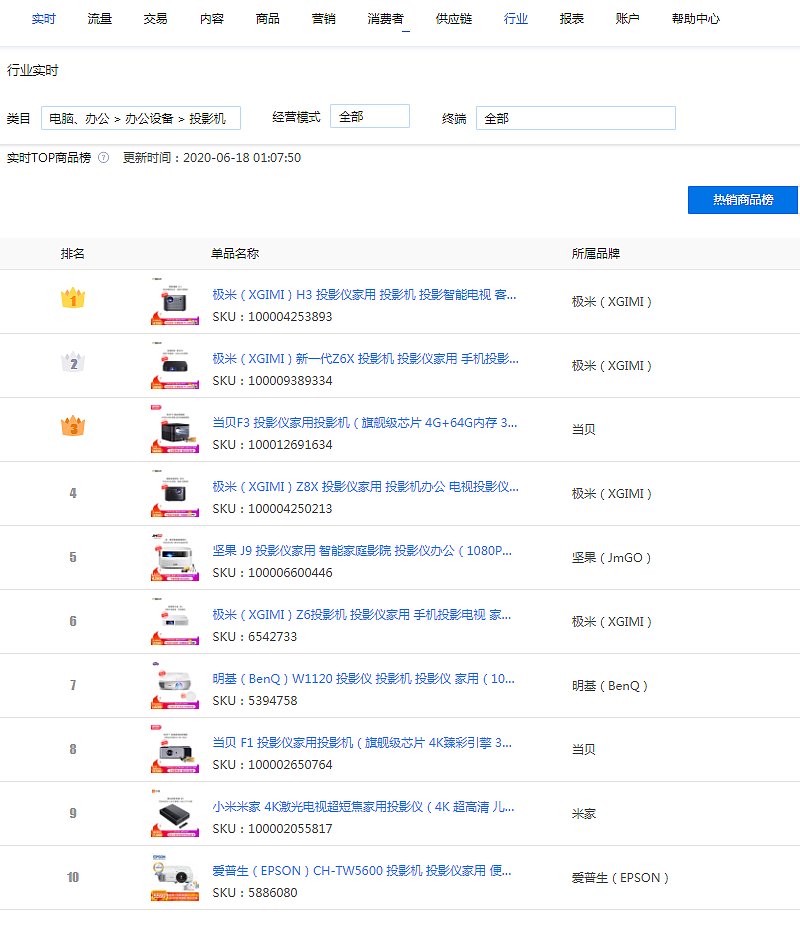Screen dimensions: 800x940
Task: Click the silver crown rank 2 icon
Action: tap(73, 362)
